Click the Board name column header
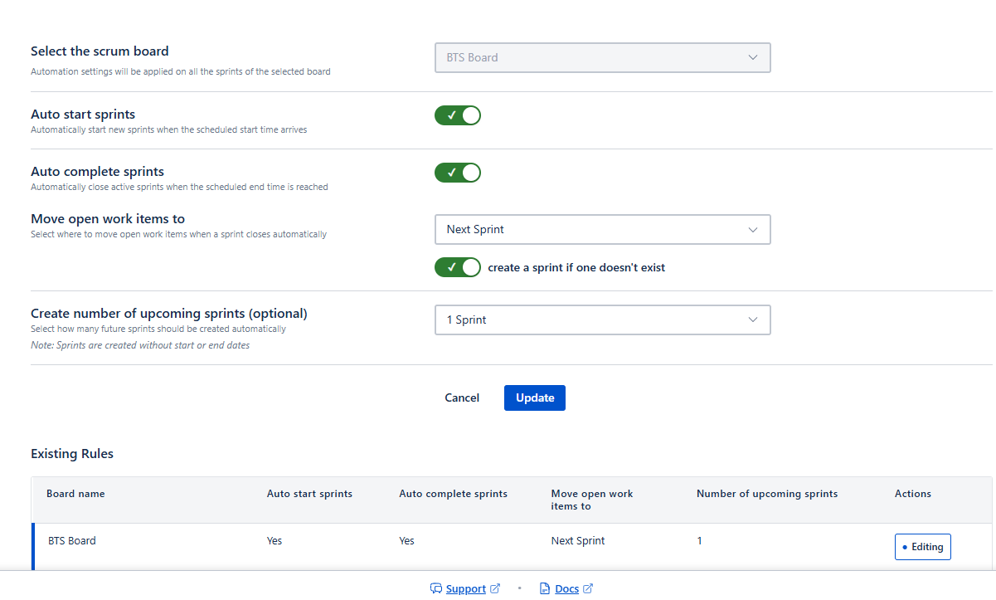This screenshot has width=996, height=600. point(75,494)
